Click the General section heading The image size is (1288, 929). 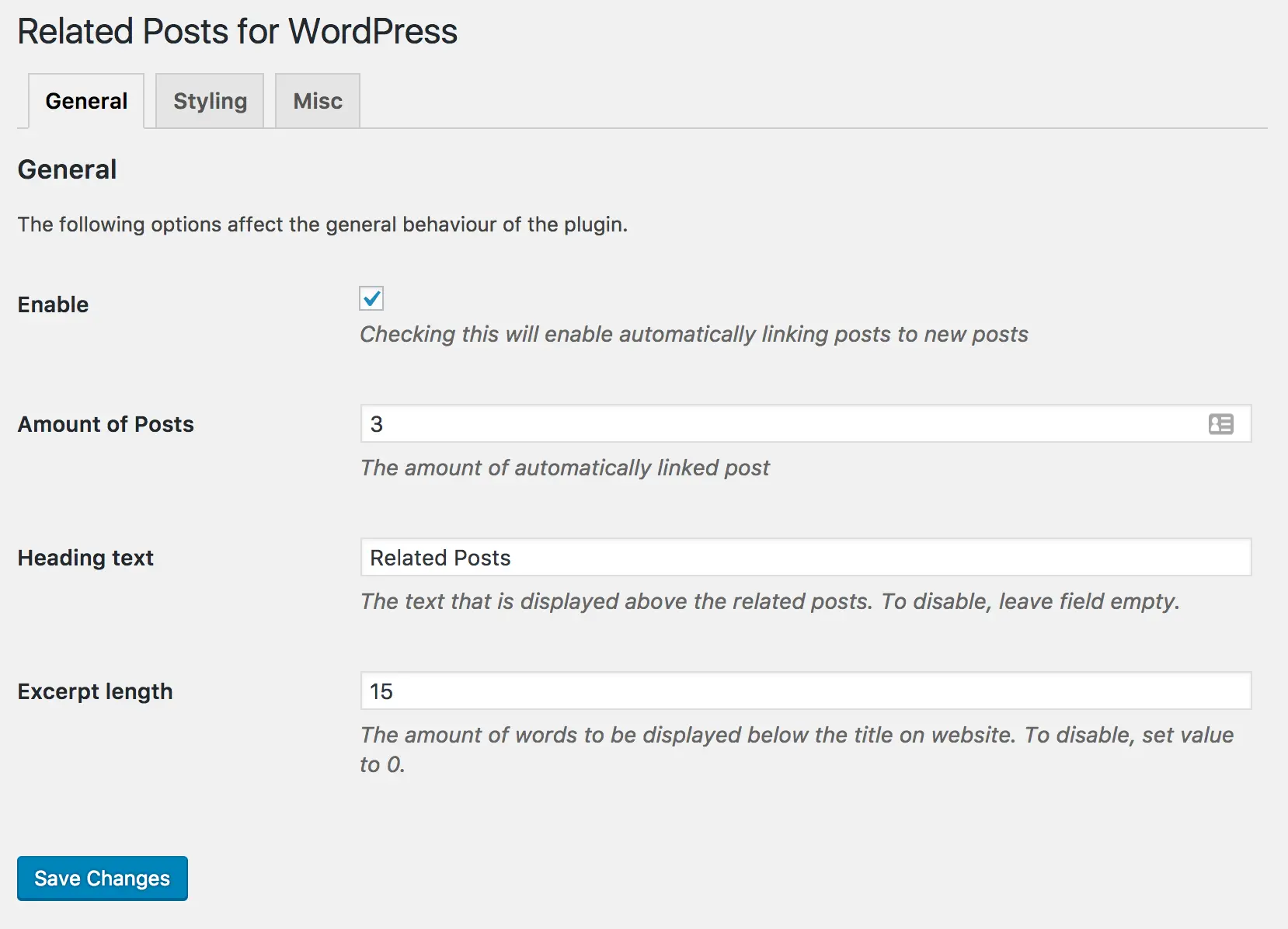[x=67, y=169]
